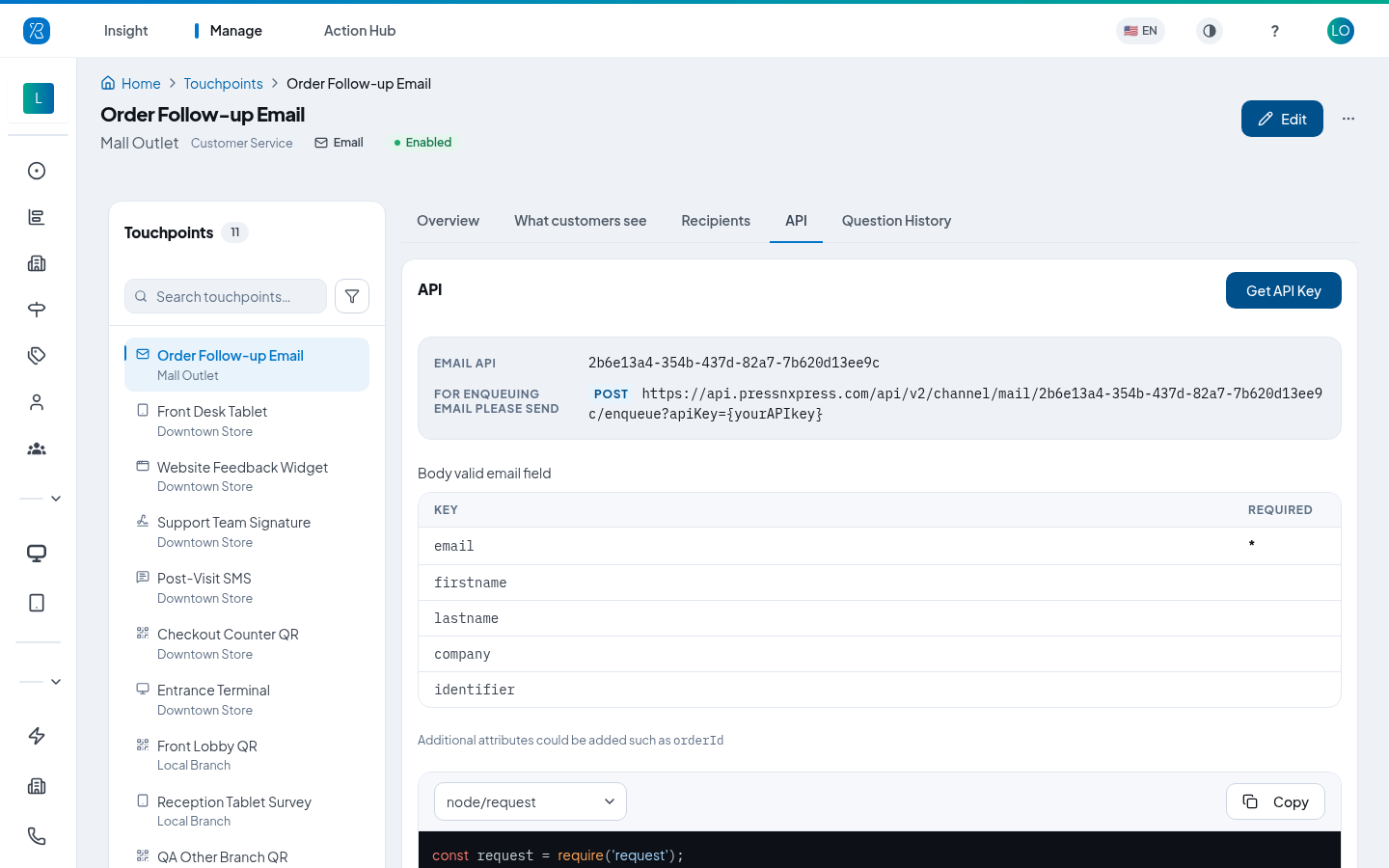Select Support Team Signature touchpoint
This screenshot has height=868, width=1389.
(x=247, y=532)
